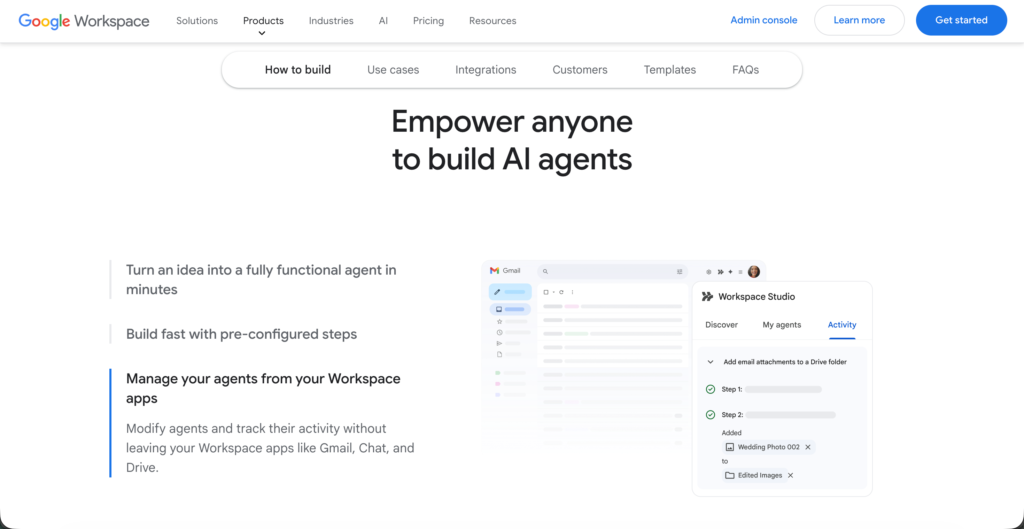Remove the Edited Images chip

[790, 475]
